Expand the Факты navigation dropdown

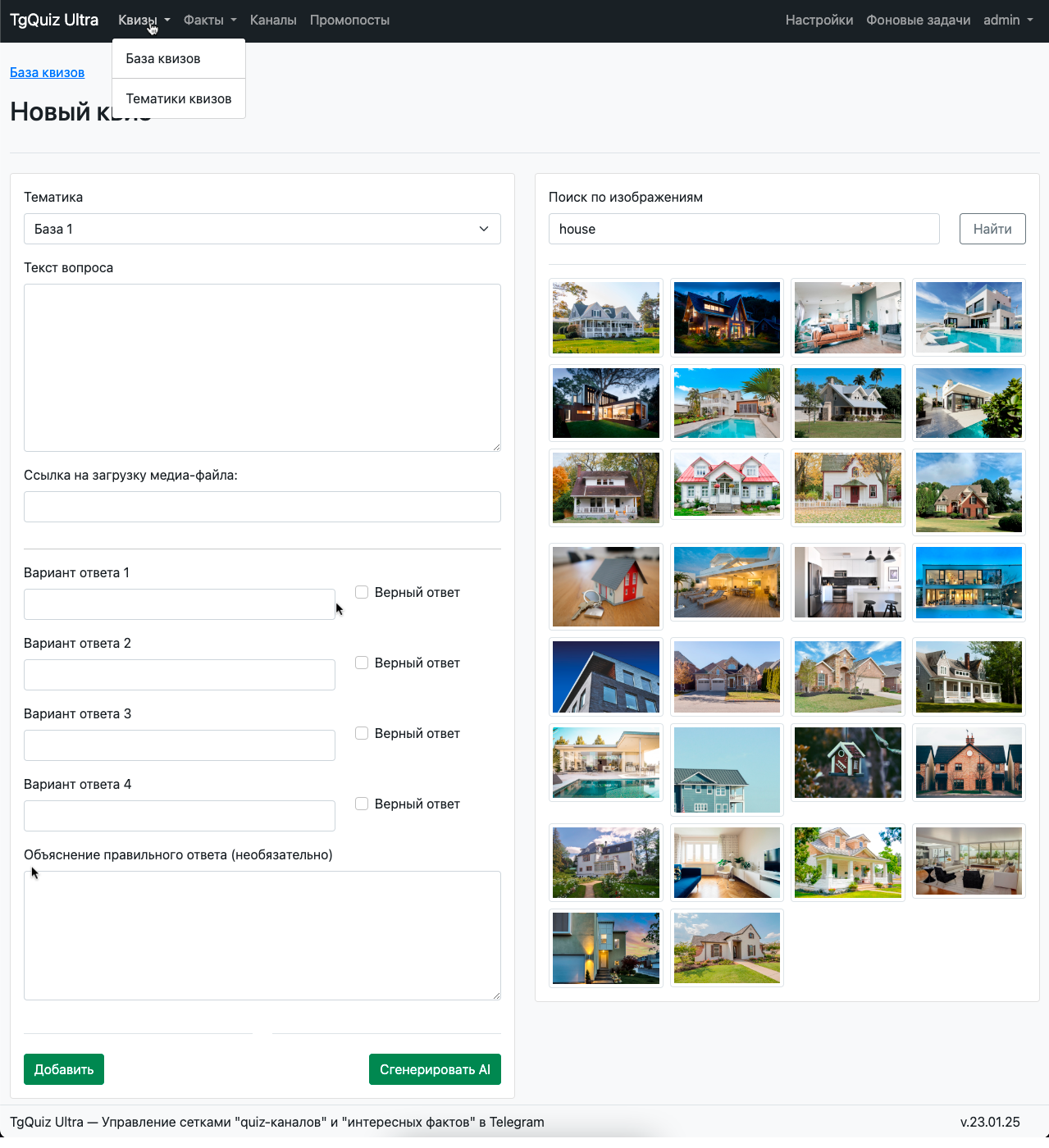coord(210,20)
